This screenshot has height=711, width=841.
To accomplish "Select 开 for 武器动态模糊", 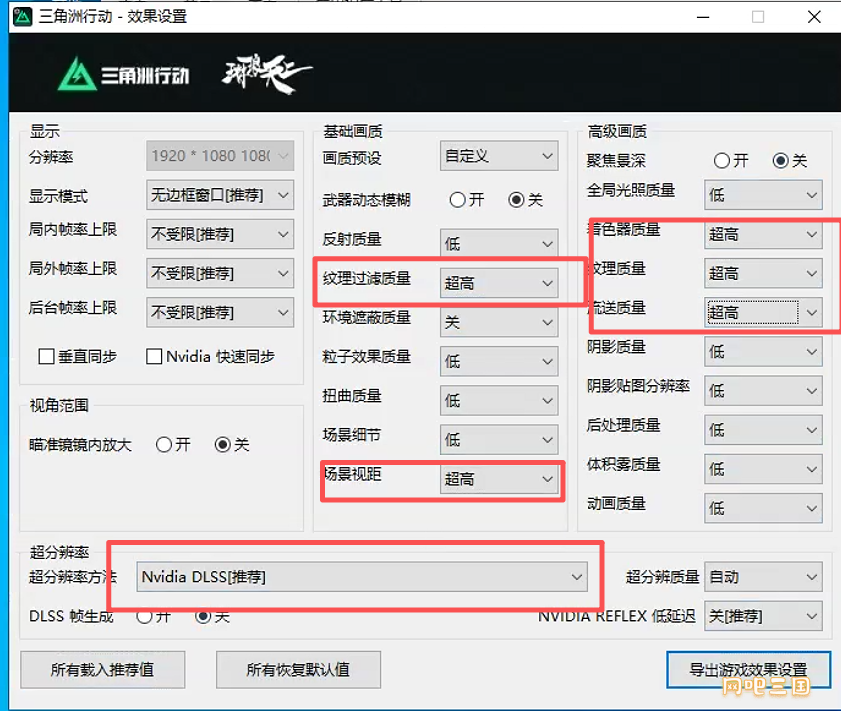I will pyautogui.click(x=457, y=200).
